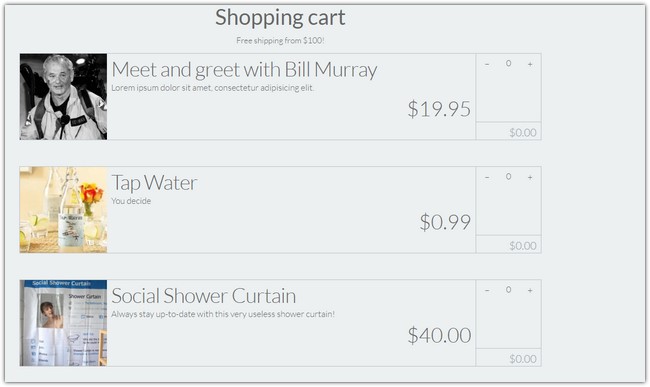Select the Tap Water quantity field
Screen dimensions: 650x387
pos(508,177)
